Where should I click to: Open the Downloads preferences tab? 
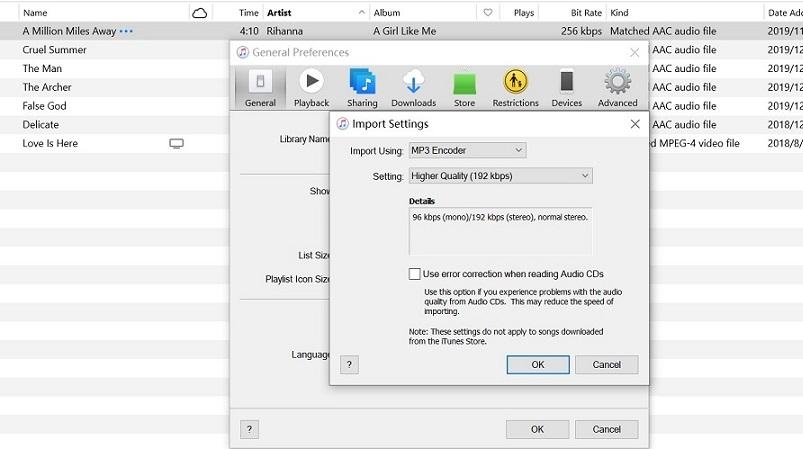[413, 88]
